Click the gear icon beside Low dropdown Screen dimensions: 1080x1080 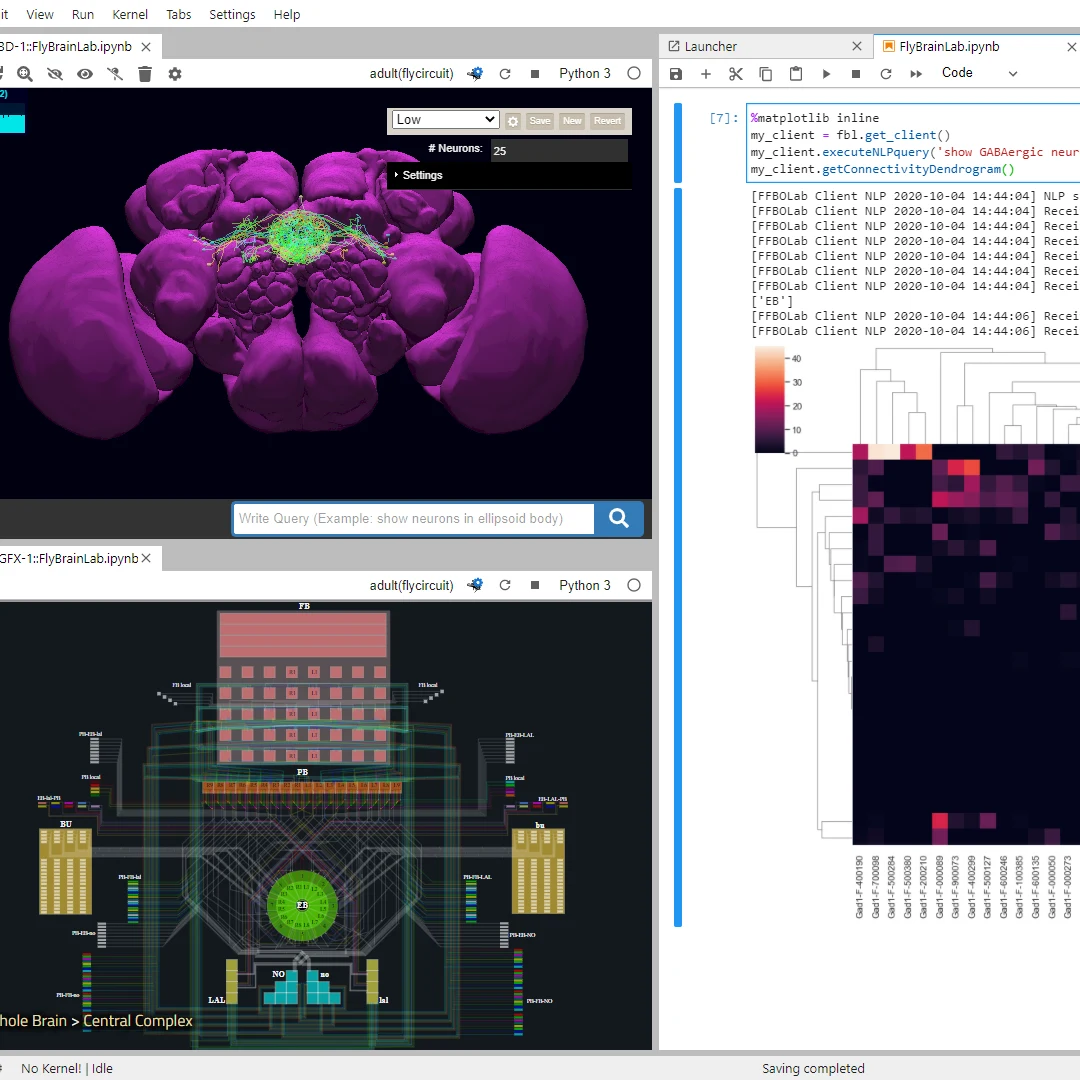click(513, 121)
